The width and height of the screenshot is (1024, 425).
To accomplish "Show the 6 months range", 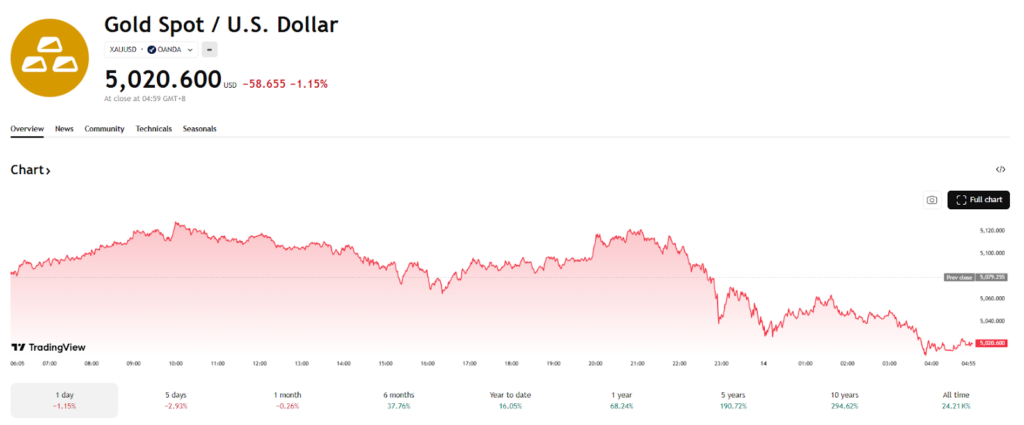I will pos(399,400).
